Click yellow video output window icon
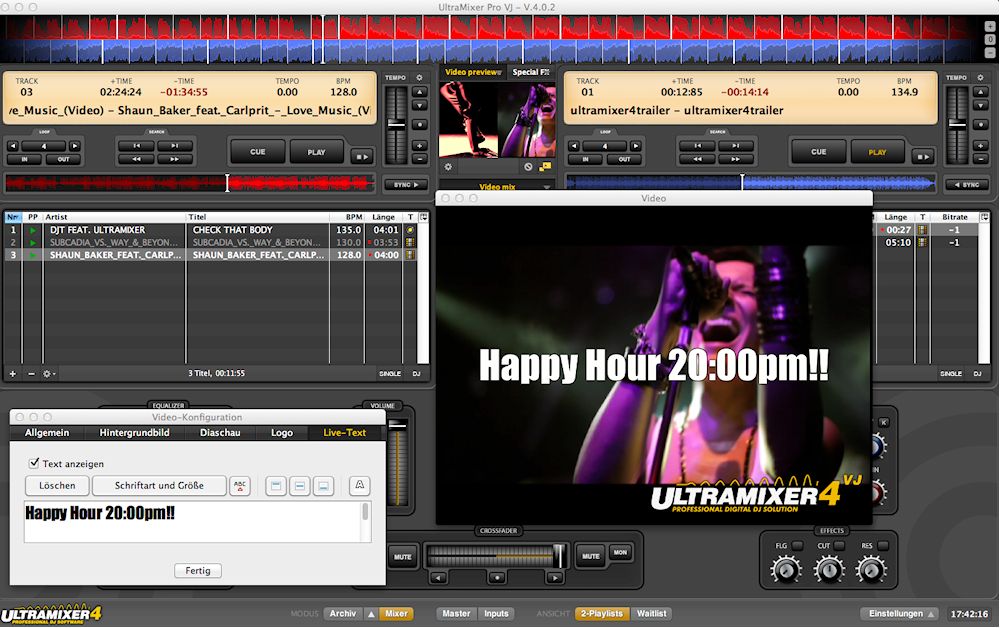Image resolution: width=1000 pixels, height=628 pixels. 545,167
